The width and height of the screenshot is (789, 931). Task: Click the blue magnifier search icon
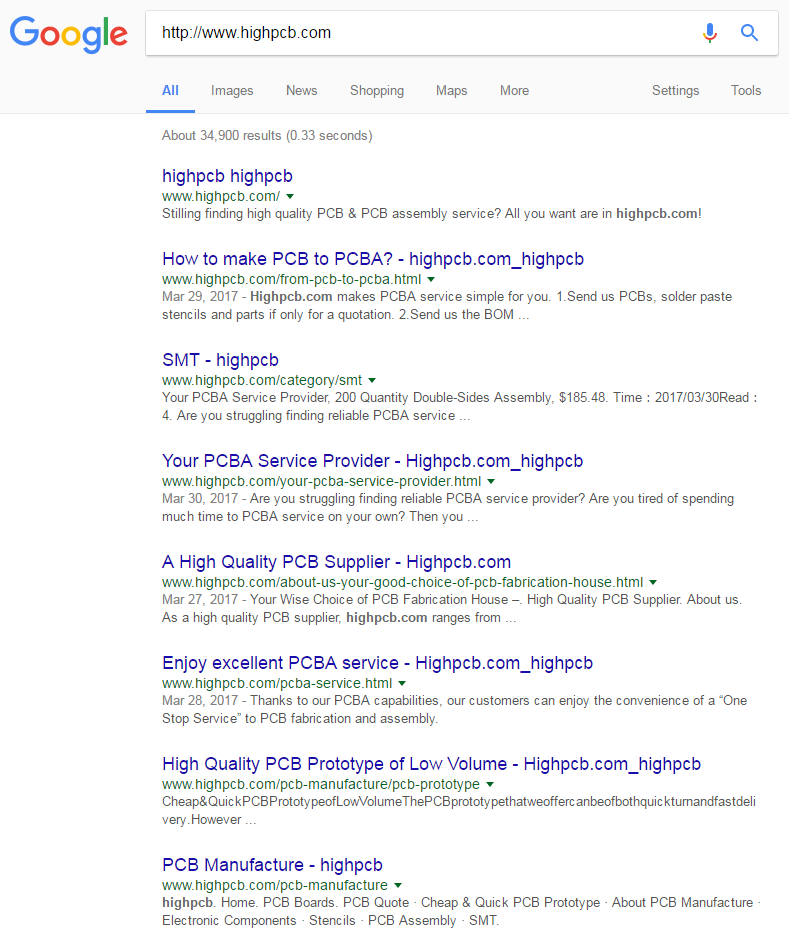[x=749, y=33]
